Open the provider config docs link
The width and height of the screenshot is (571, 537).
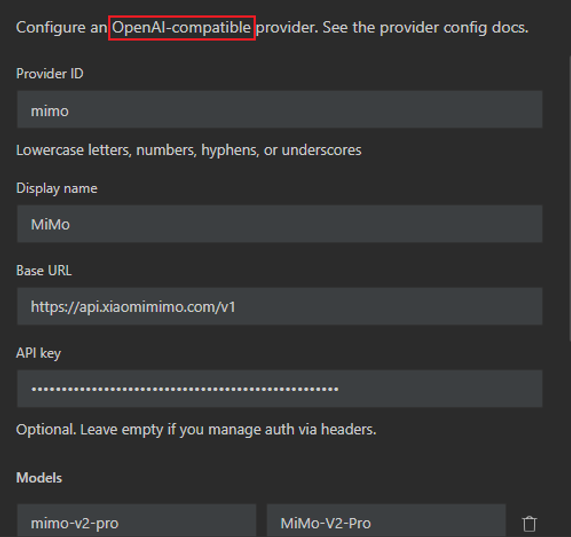[x=454, y=28]
